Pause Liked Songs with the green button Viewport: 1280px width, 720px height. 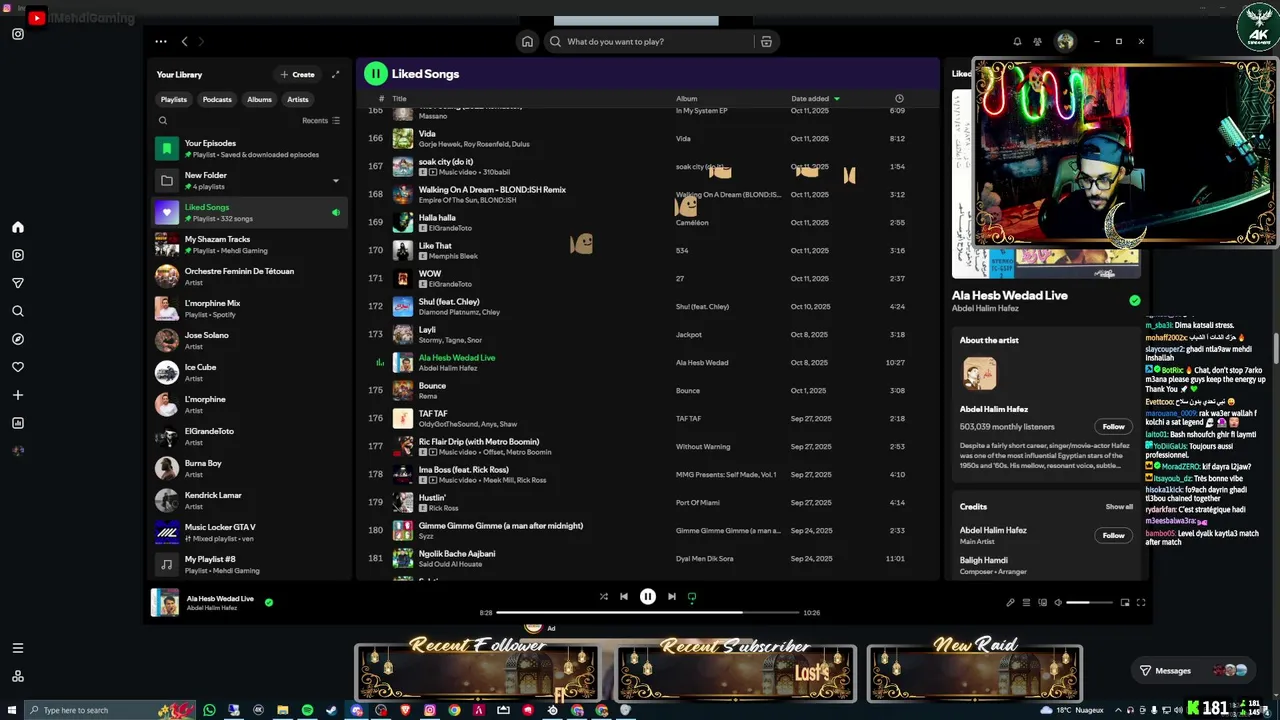375,73
